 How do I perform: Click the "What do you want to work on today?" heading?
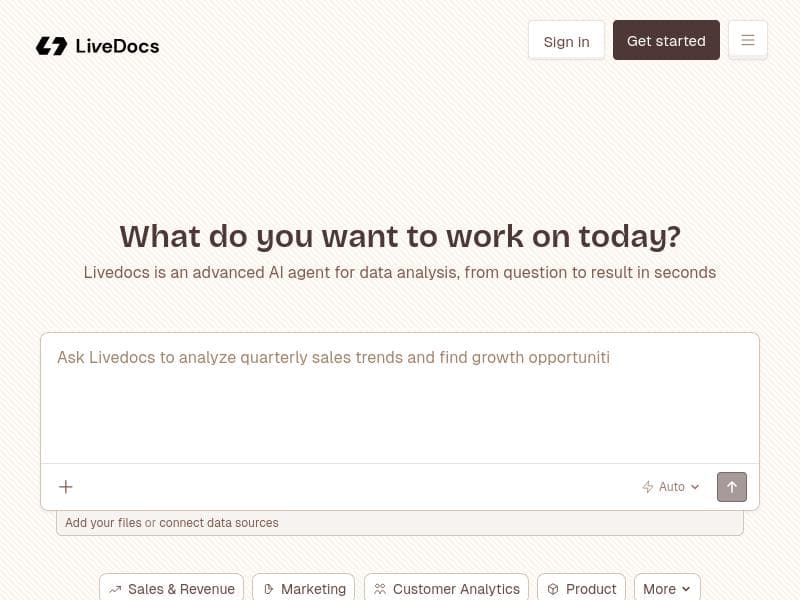tap(400, 237)
